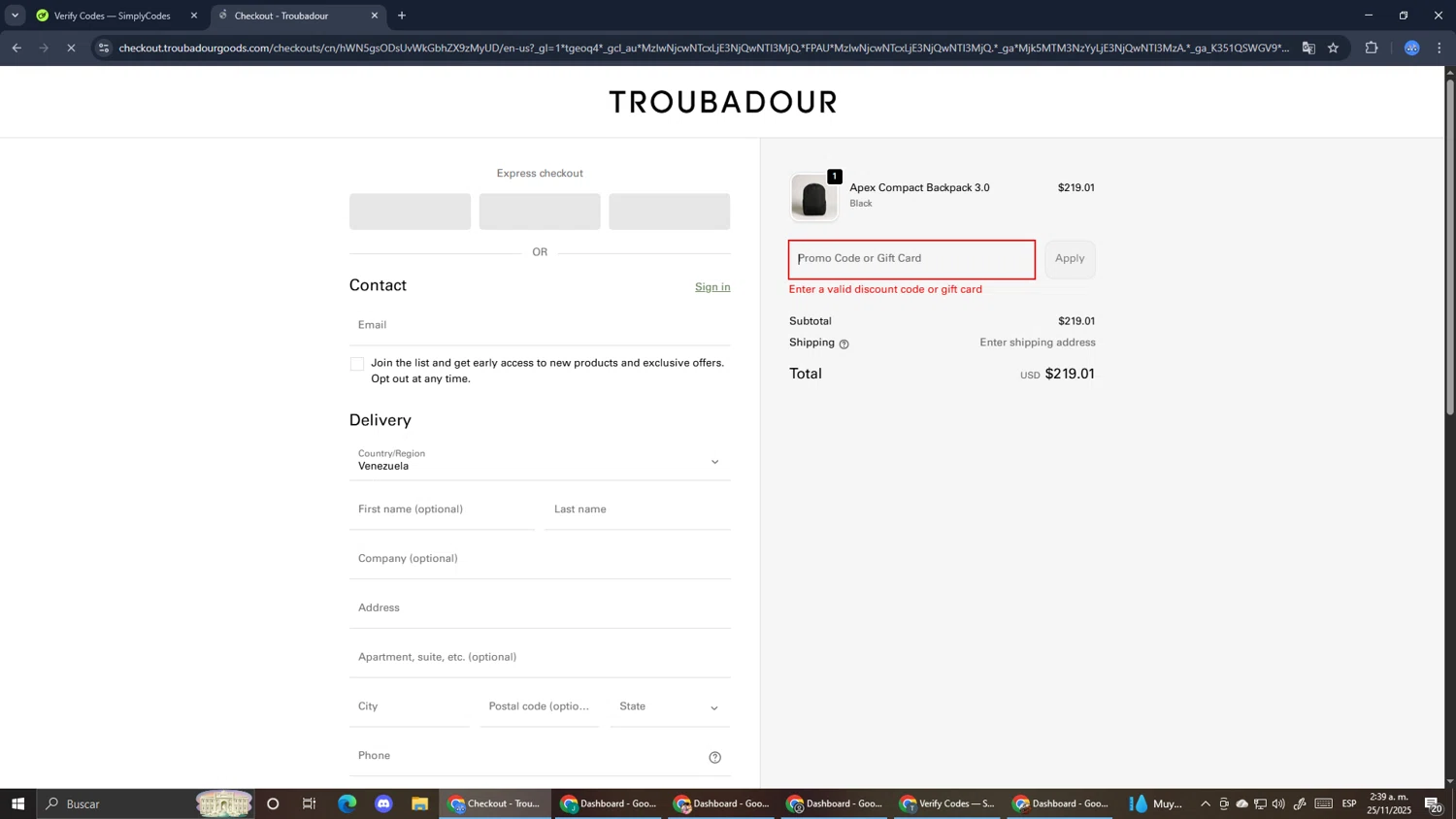Click the Windows taskbar Buscar search box

146,803
